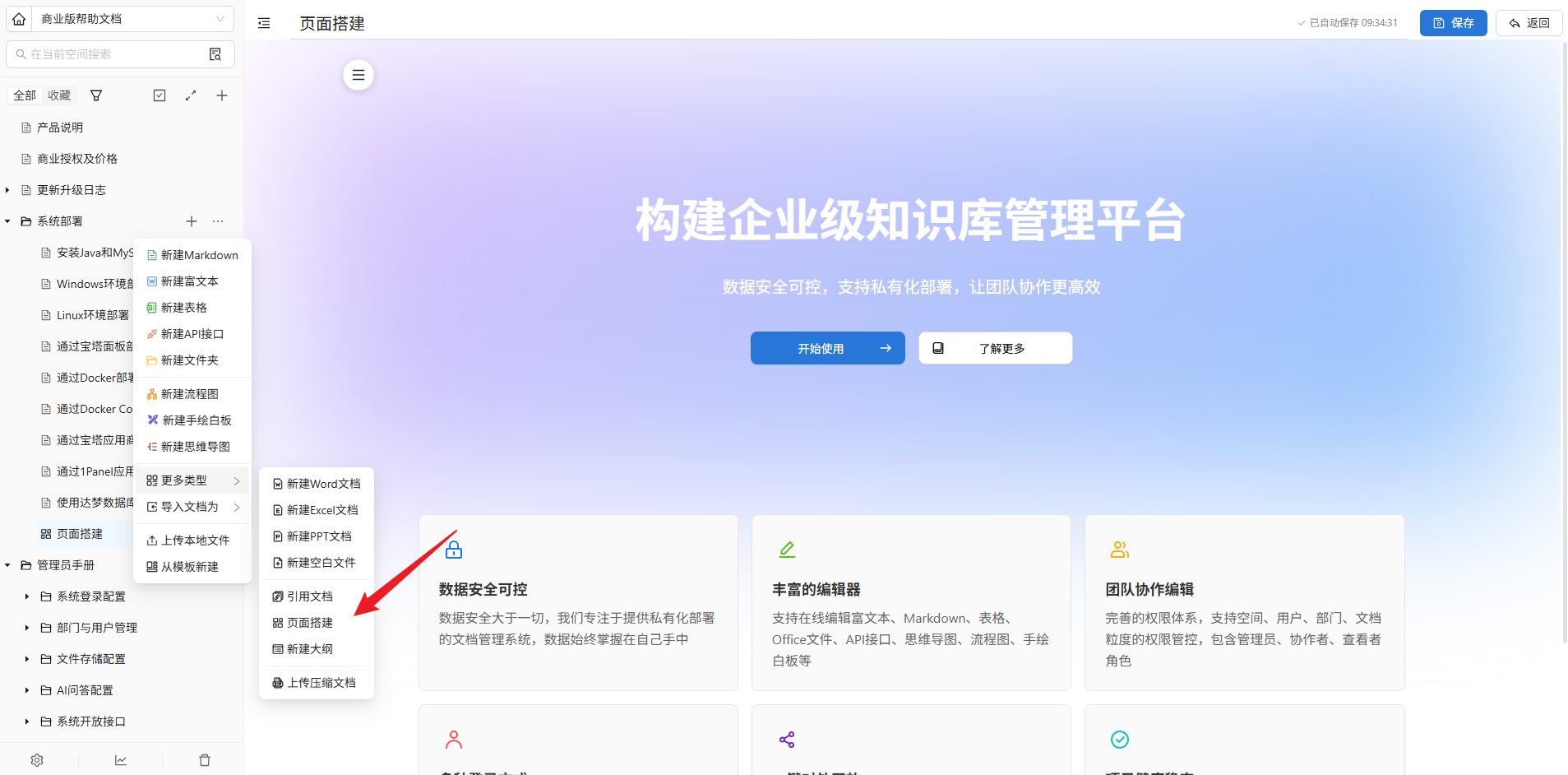The width and height of the screenshot is (1568, 775).
Task: Click the pencil icon on 丰富的编辑器 card
Action: click(x=787, y=550)
